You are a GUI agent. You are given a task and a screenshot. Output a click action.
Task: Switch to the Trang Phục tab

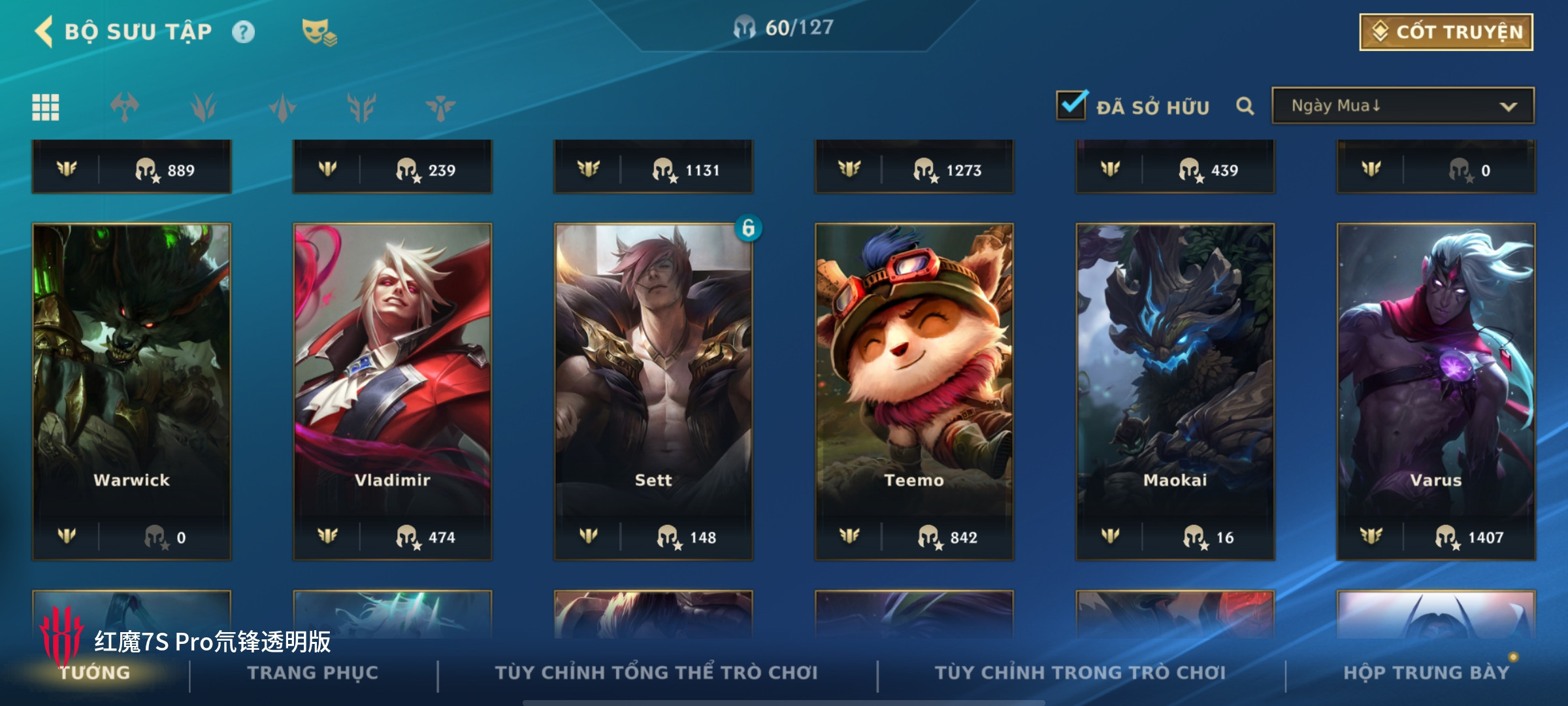313,673
